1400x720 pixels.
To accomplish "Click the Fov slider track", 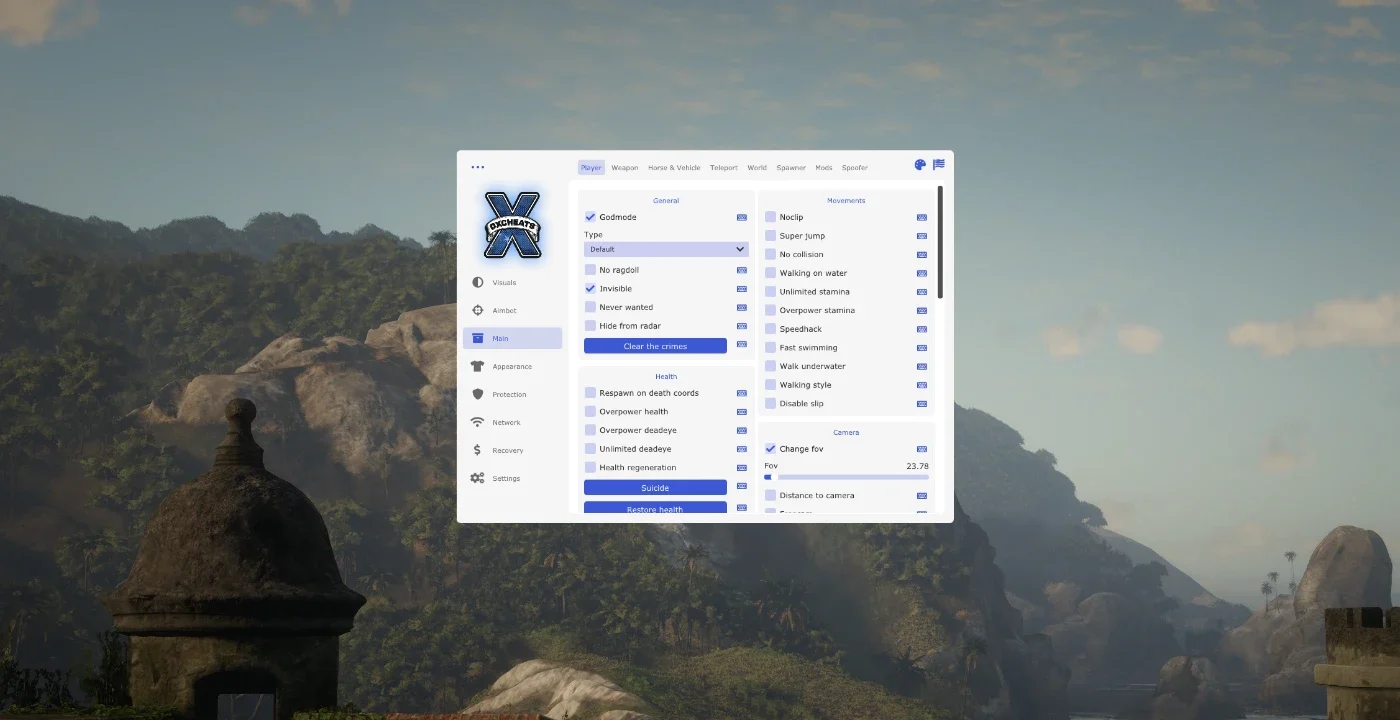I will pos(846,477).
